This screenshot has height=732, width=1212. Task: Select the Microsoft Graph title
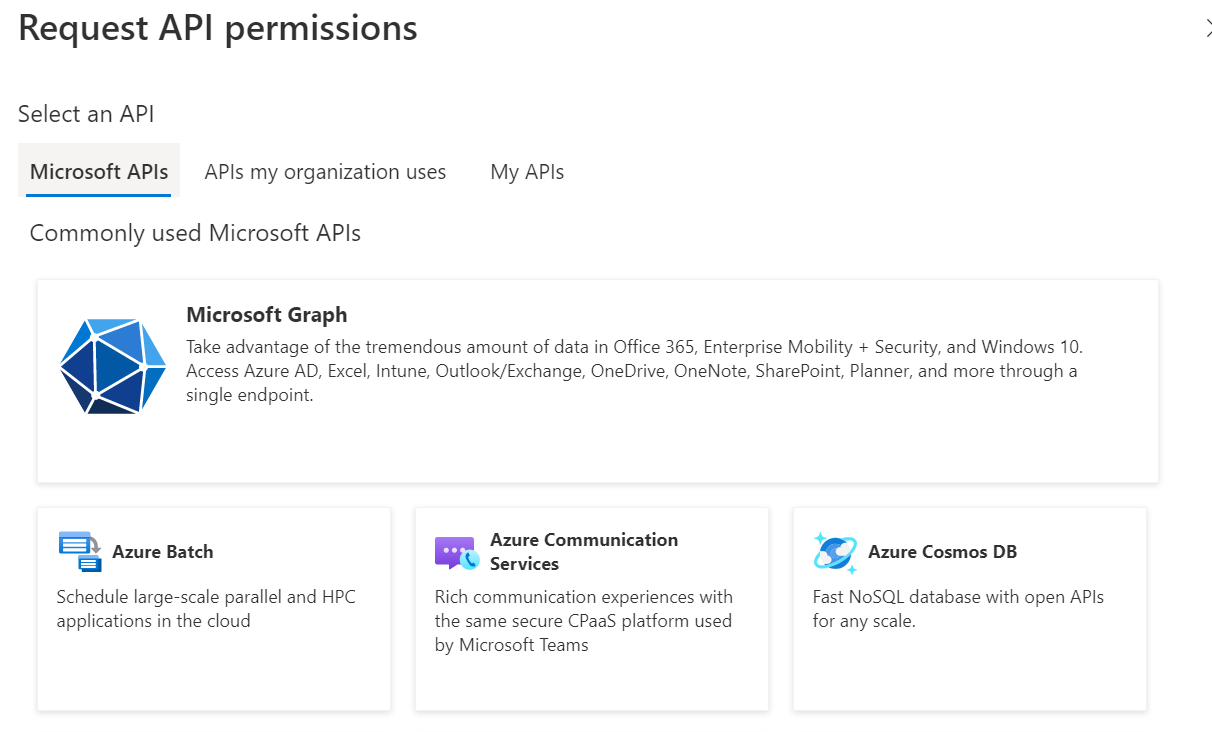point(266,315)
